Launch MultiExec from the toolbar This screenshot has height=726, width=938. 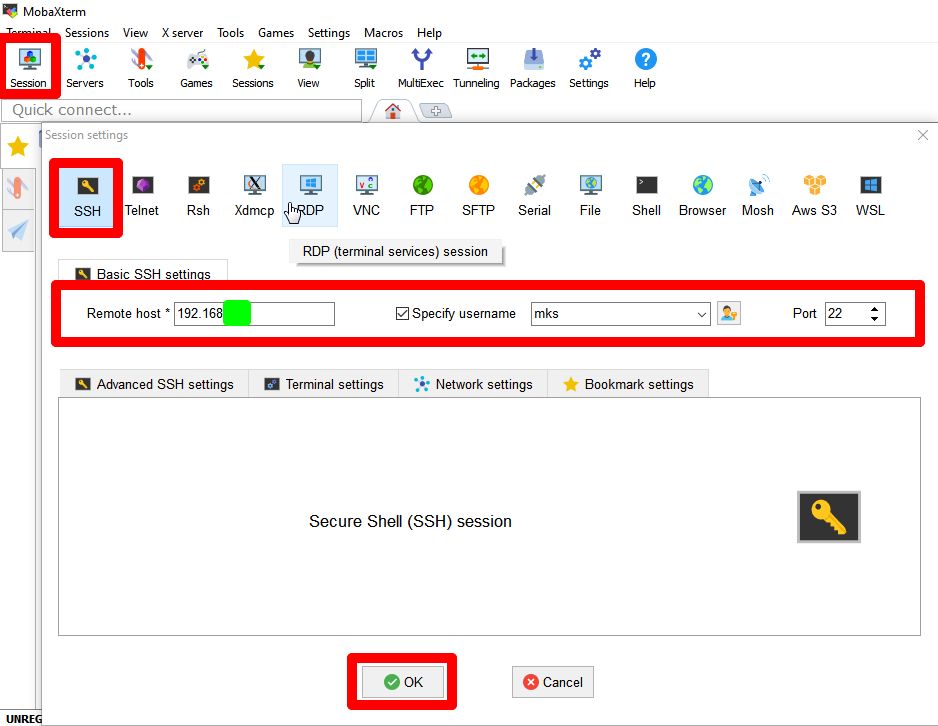point(421,68)
